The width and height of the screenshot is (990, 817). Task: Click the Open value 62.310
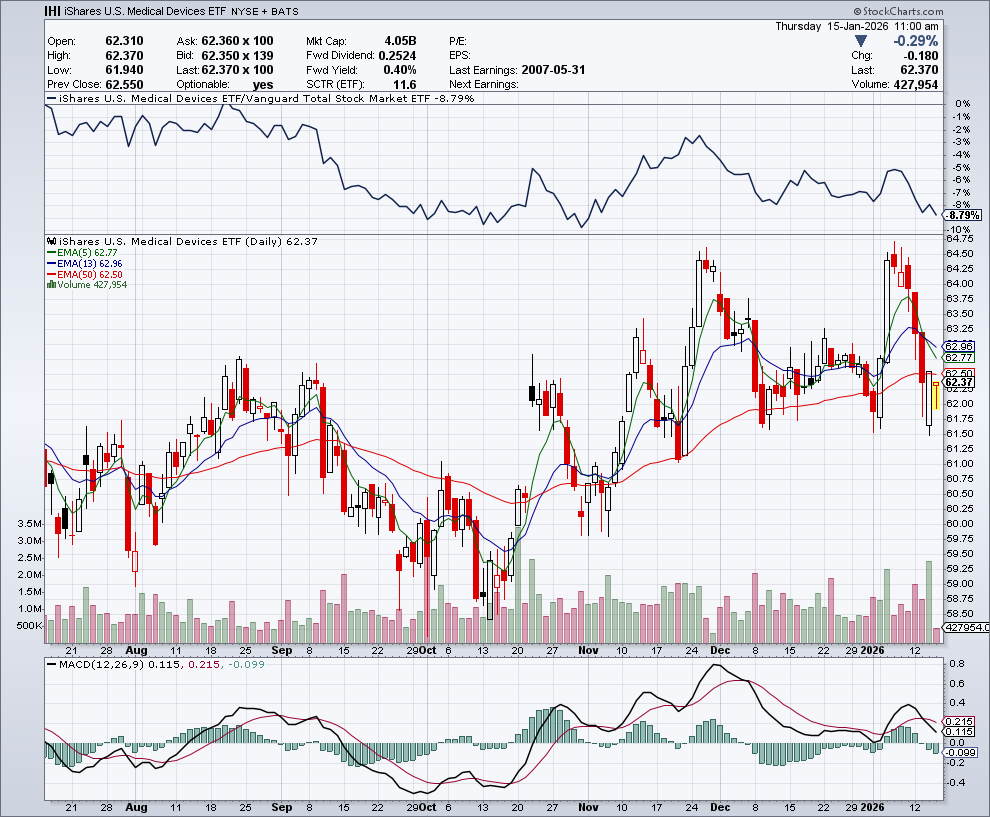pyautogui.click(x=124, y=41)
